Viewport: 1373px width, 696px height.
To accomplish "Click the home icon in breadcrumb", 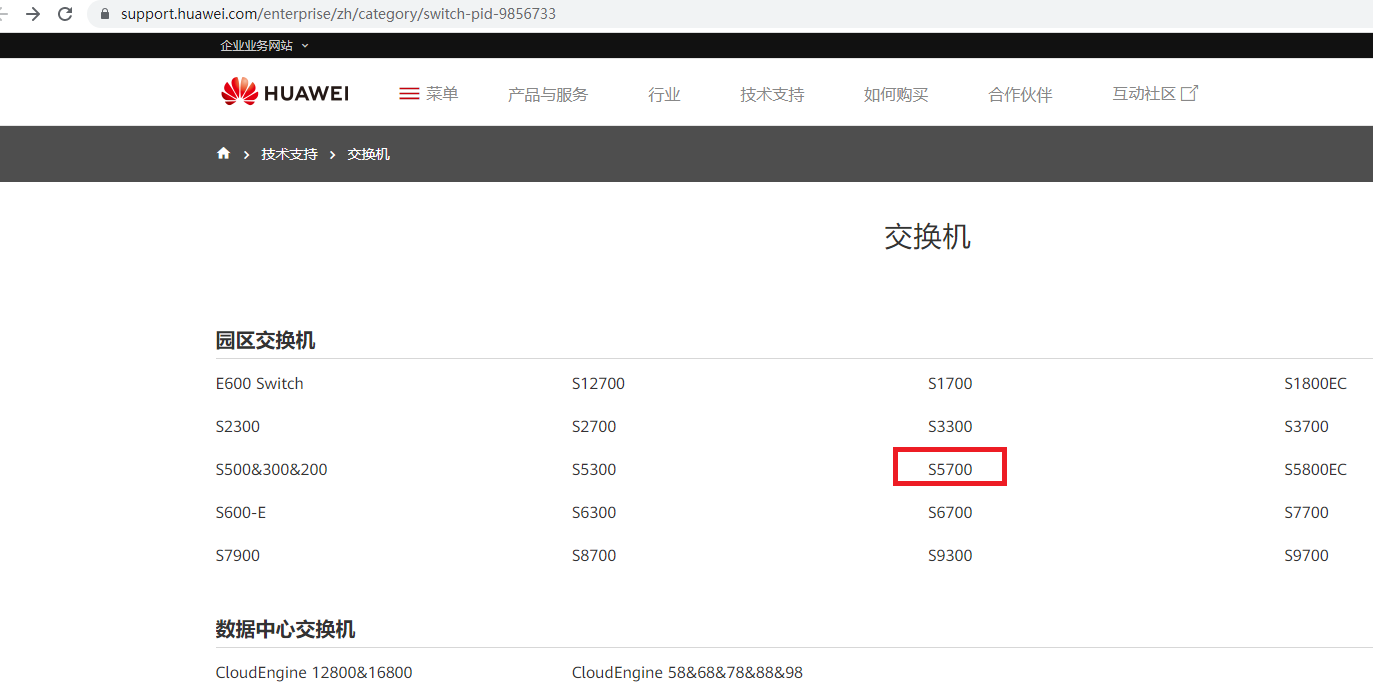I will 223,153.
